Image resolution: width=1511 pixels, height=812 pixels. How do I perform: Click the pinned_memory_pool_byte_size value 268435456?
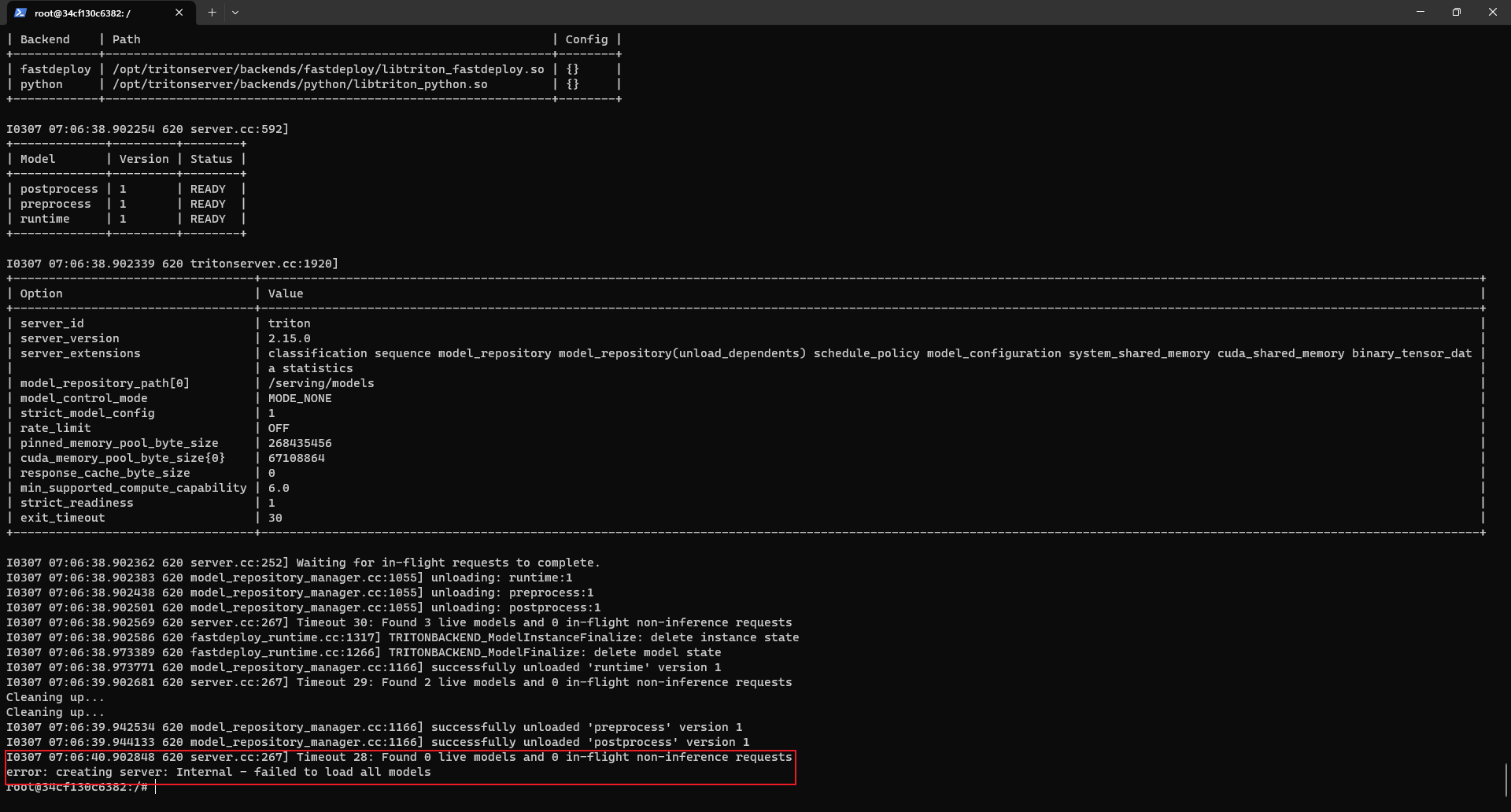click(300, 443)
